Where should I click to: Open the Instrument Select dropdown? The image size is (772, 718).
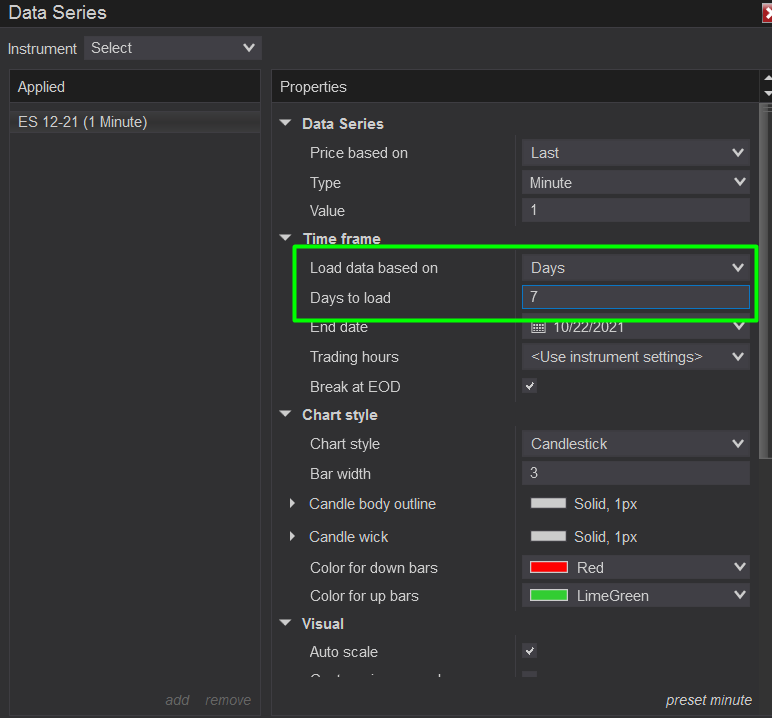(173, 48)
